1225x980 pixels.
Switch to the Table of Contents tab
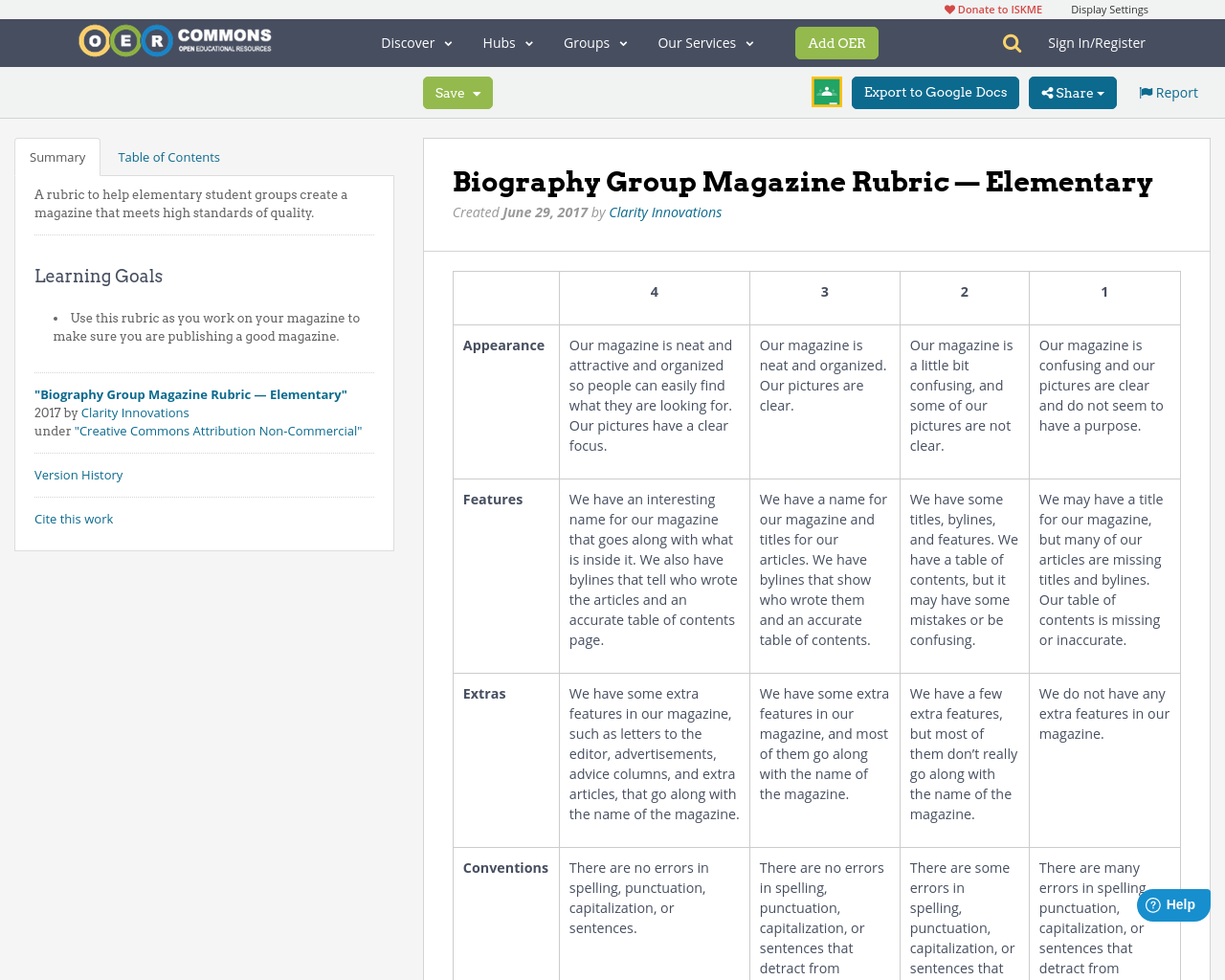click(167, 155)
